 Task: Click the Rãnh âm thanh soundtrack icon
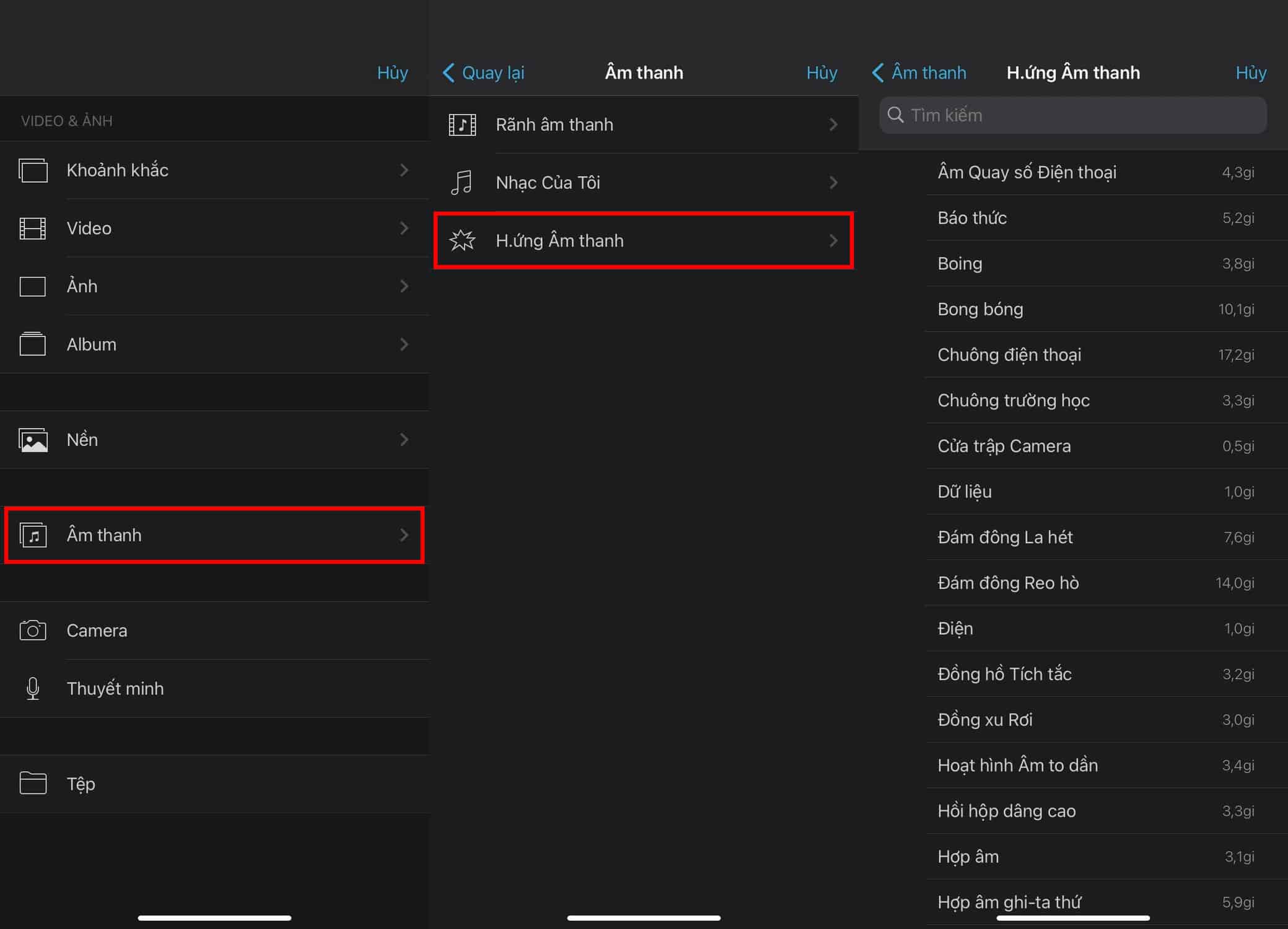(x=462, y=125)
